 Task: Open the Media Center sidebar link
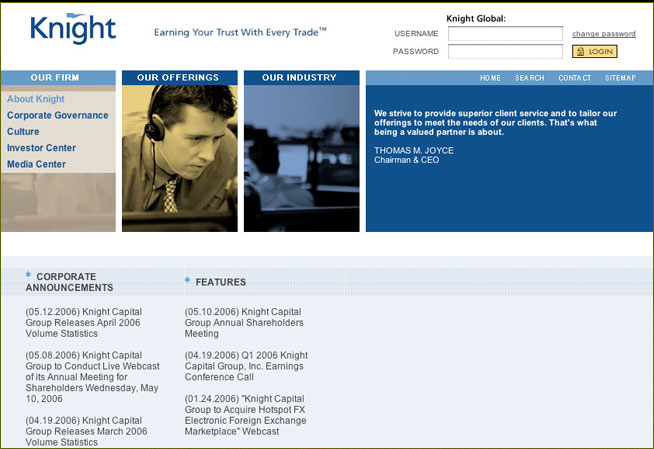coord(36,164)
